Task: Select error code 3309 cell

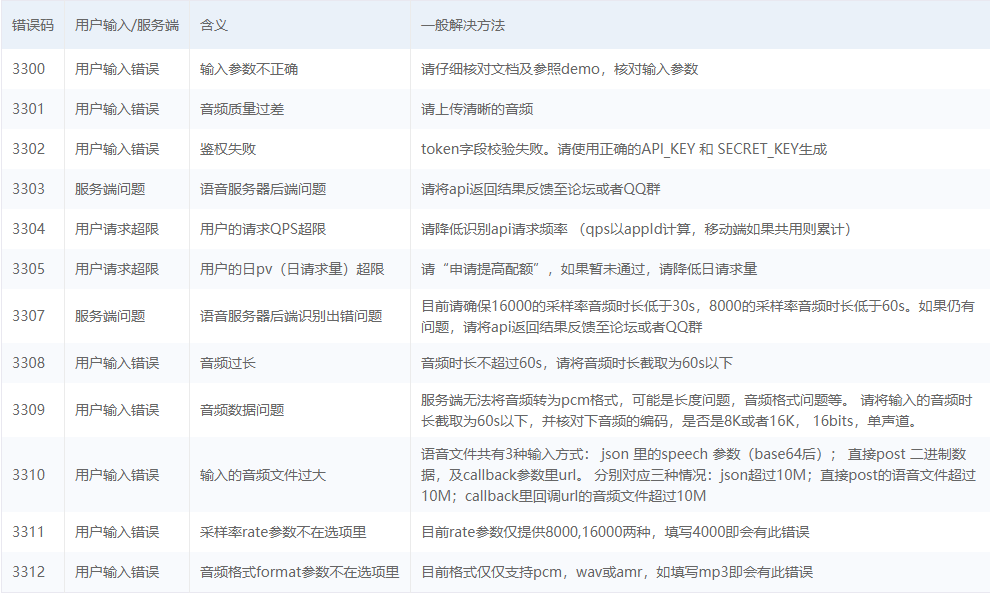Action: 28,410
